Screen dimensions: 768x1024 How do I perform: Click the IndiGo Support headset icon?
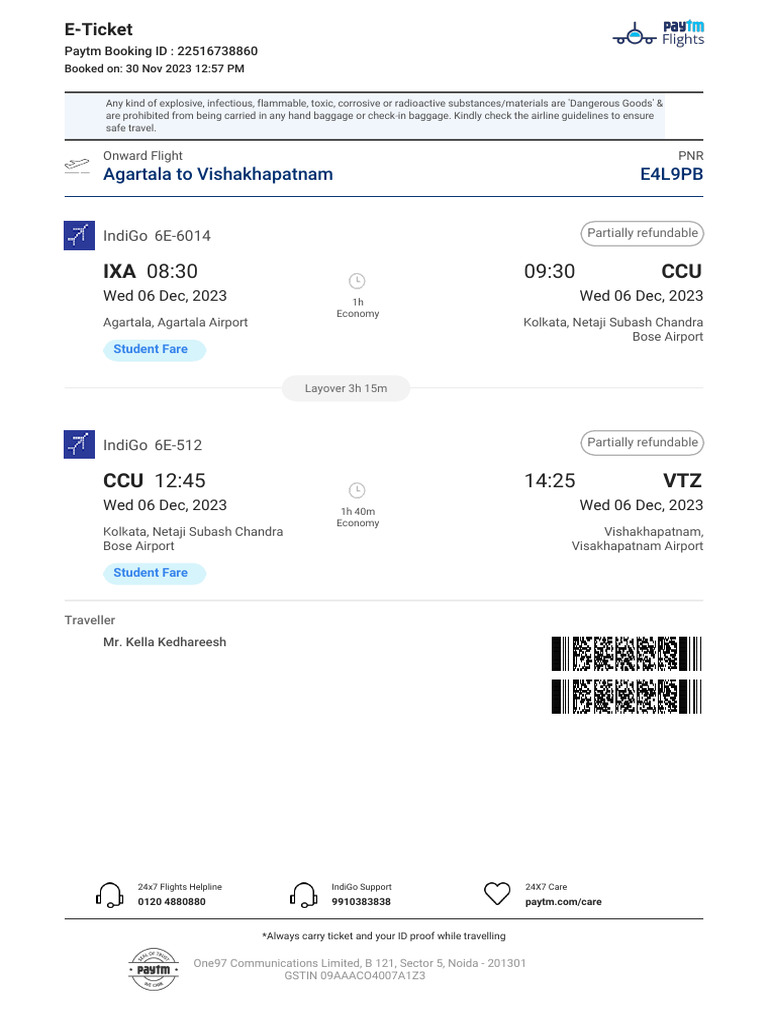303,894
